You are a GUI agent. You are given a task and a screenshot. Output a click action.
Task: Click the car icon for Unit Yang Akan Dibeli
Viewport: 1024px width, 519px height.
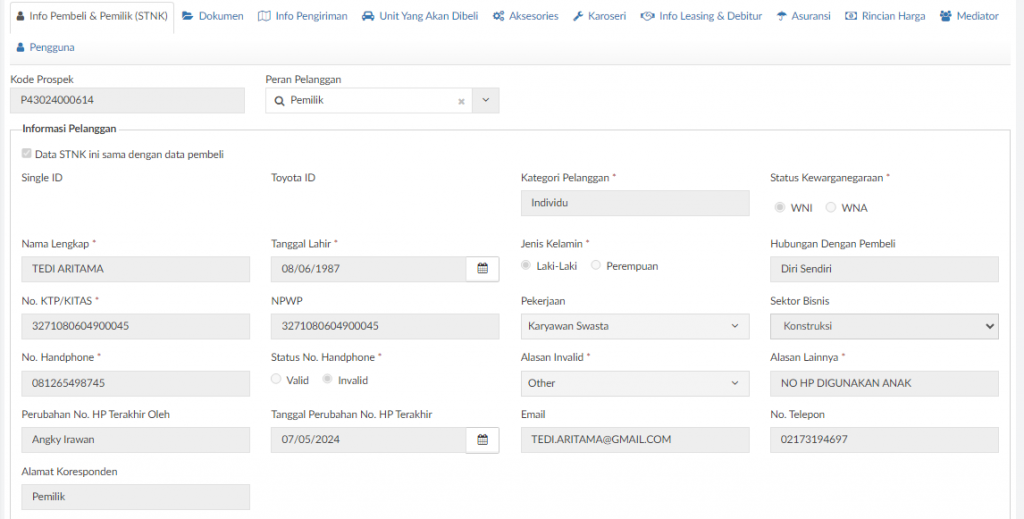point(368,16)
